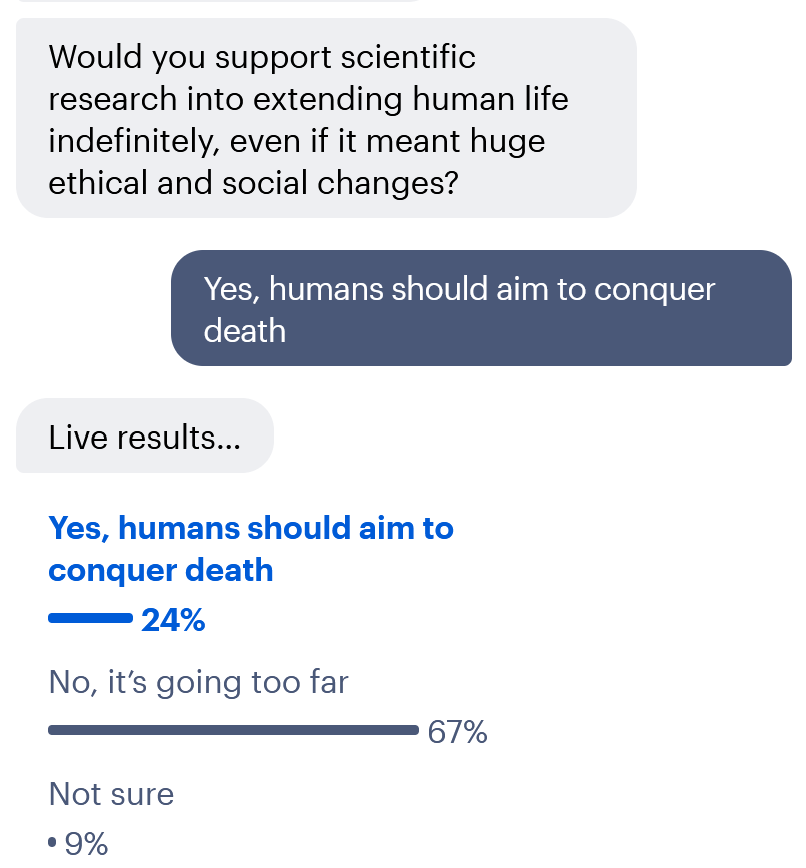Click the bolded blue option title second line
The height and width of the screenshot is (868, 806).
pos(160,570)
